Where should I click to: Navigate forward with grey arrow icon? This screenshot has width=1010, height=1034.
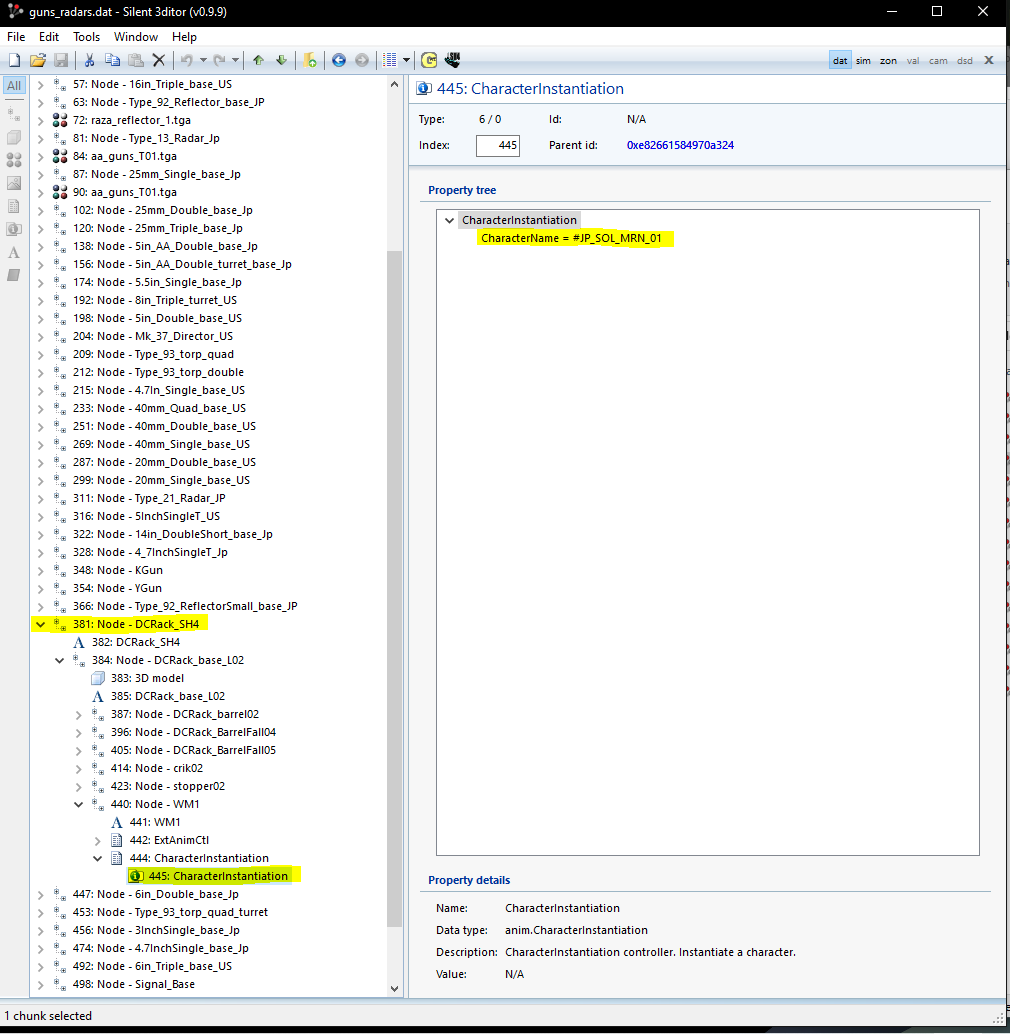tap(362, 61)
